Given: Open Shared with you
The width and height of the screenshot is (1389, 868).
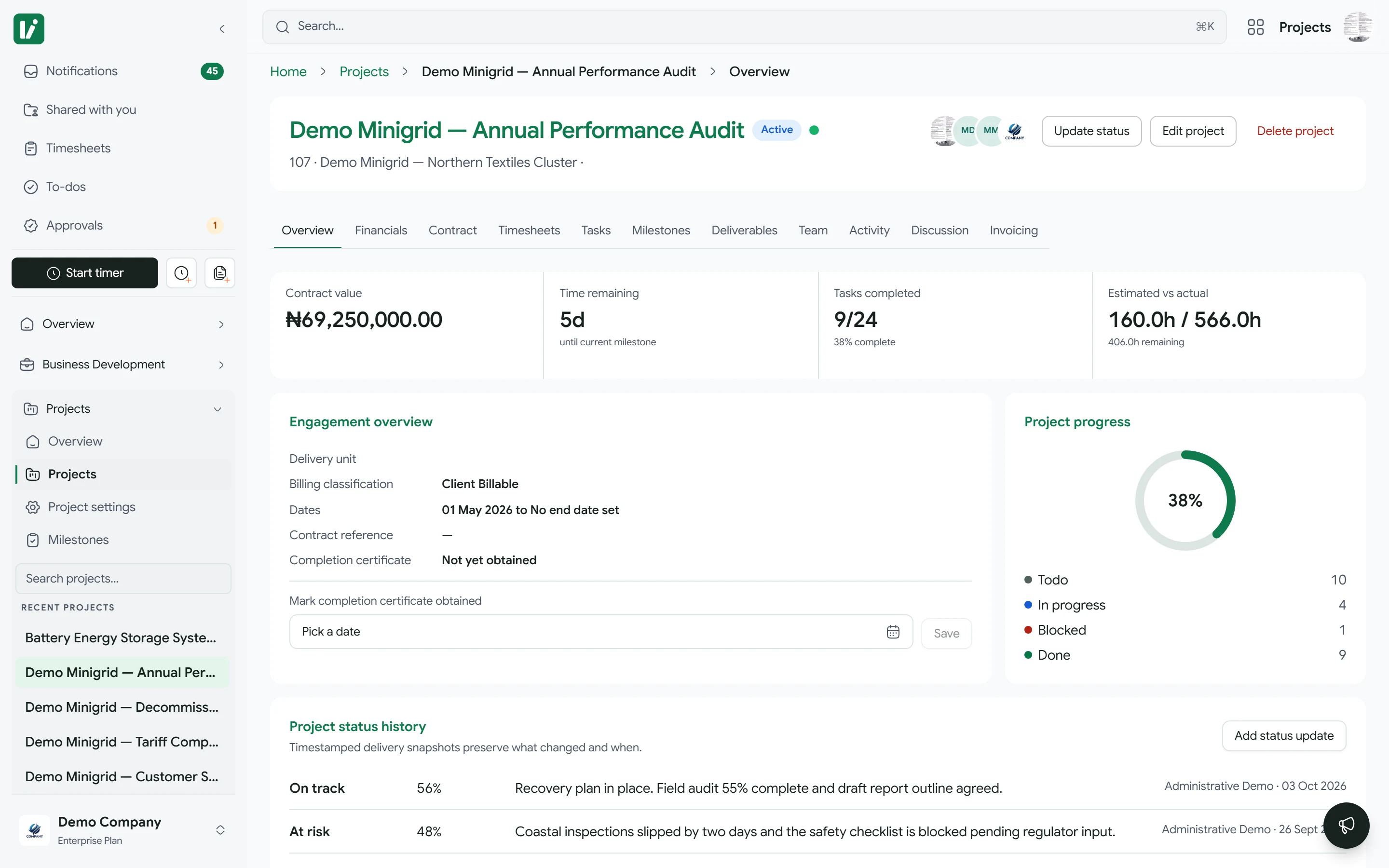Looking at the screenshot, I should (123, 109).
